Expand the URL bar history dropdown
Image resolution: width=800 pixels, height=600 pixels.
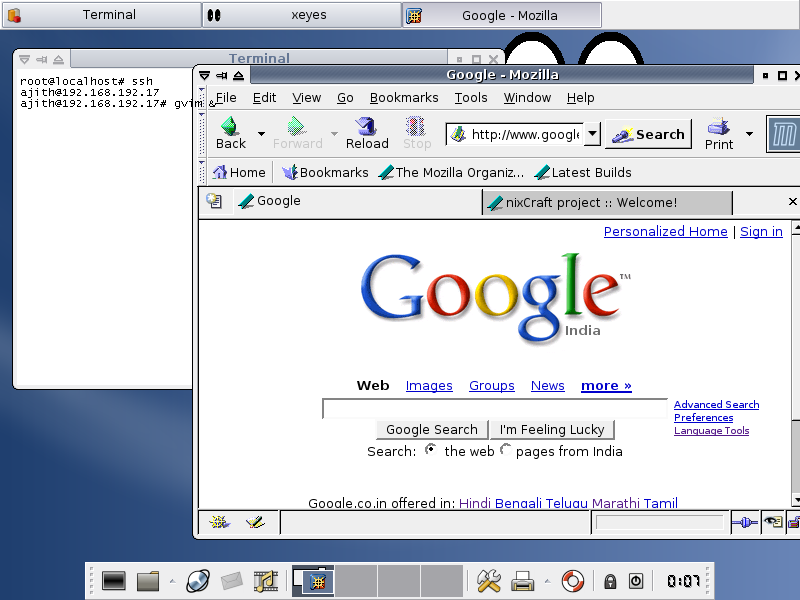pos(592,134)
